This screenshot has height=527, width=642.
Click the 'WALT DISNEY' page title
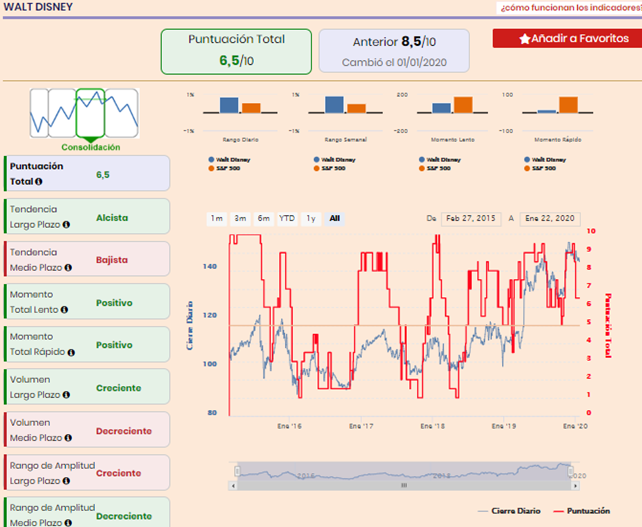click(x=38, y=7)
